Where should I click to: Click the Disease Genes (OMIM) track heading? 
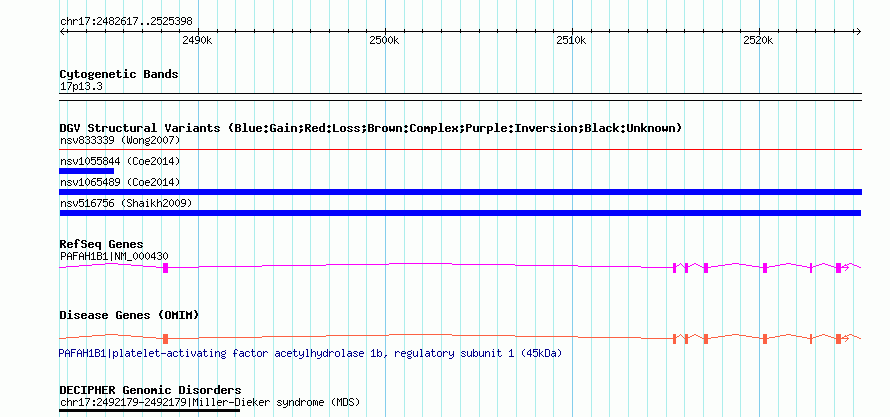click(129, 315)
